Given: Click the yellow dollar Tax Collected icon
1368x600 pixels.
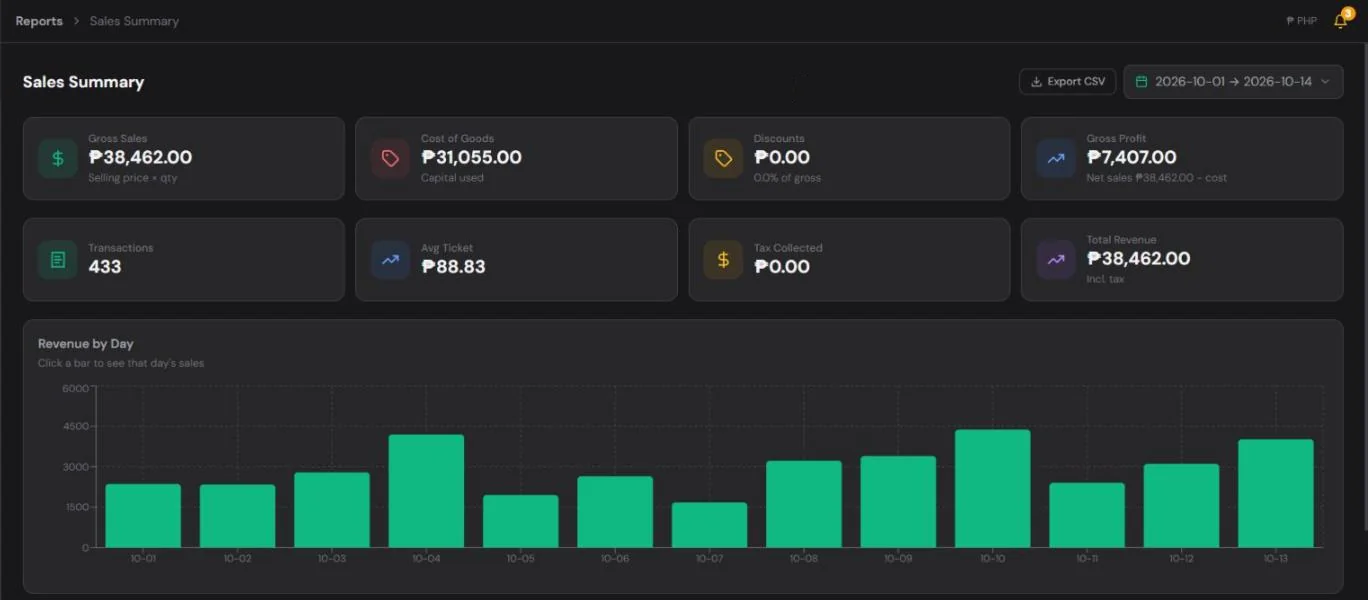Looking at the screenshot, I should 723,260.
